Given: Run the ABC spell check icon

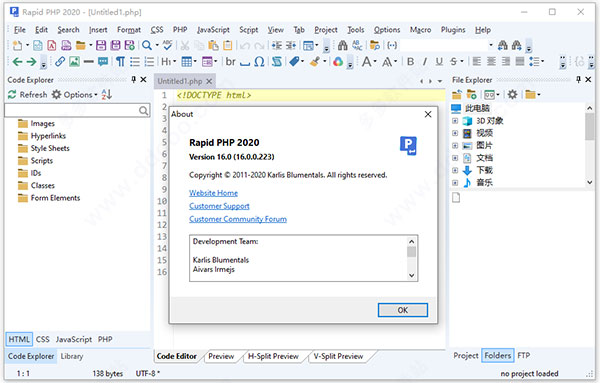Looking at the screenshot, I should click(167, 46).
